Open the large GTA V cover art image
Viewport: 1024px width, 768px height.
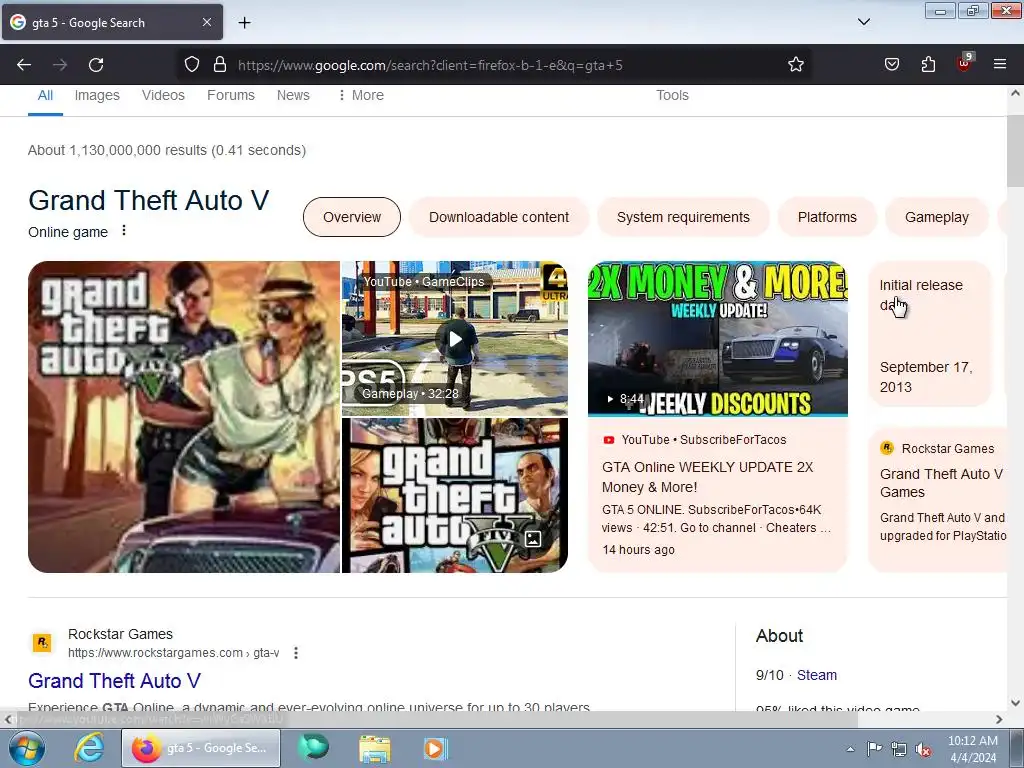coord(184,417)
